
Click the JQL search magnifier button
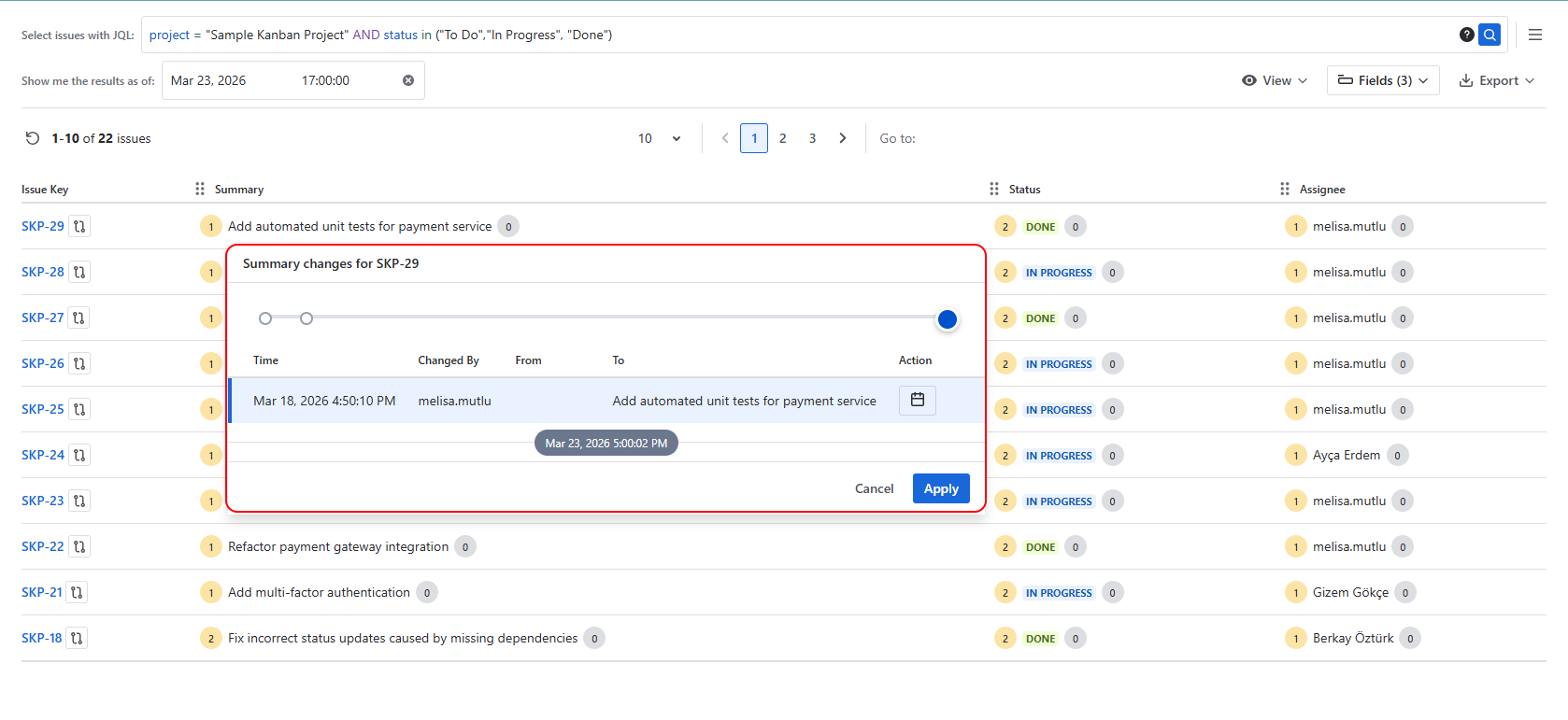pos(1490,35)
